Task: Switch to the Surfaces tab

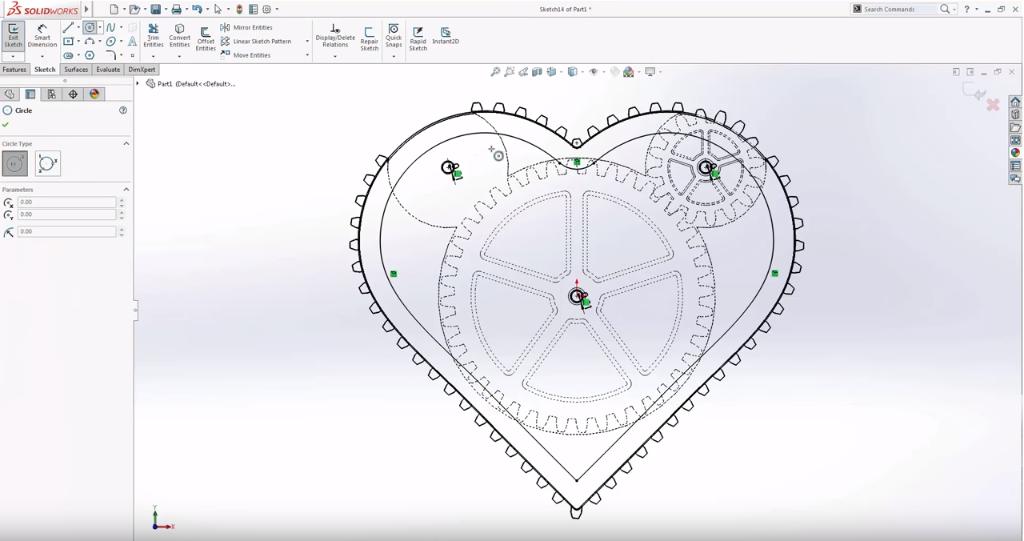Action: (76, 69)
